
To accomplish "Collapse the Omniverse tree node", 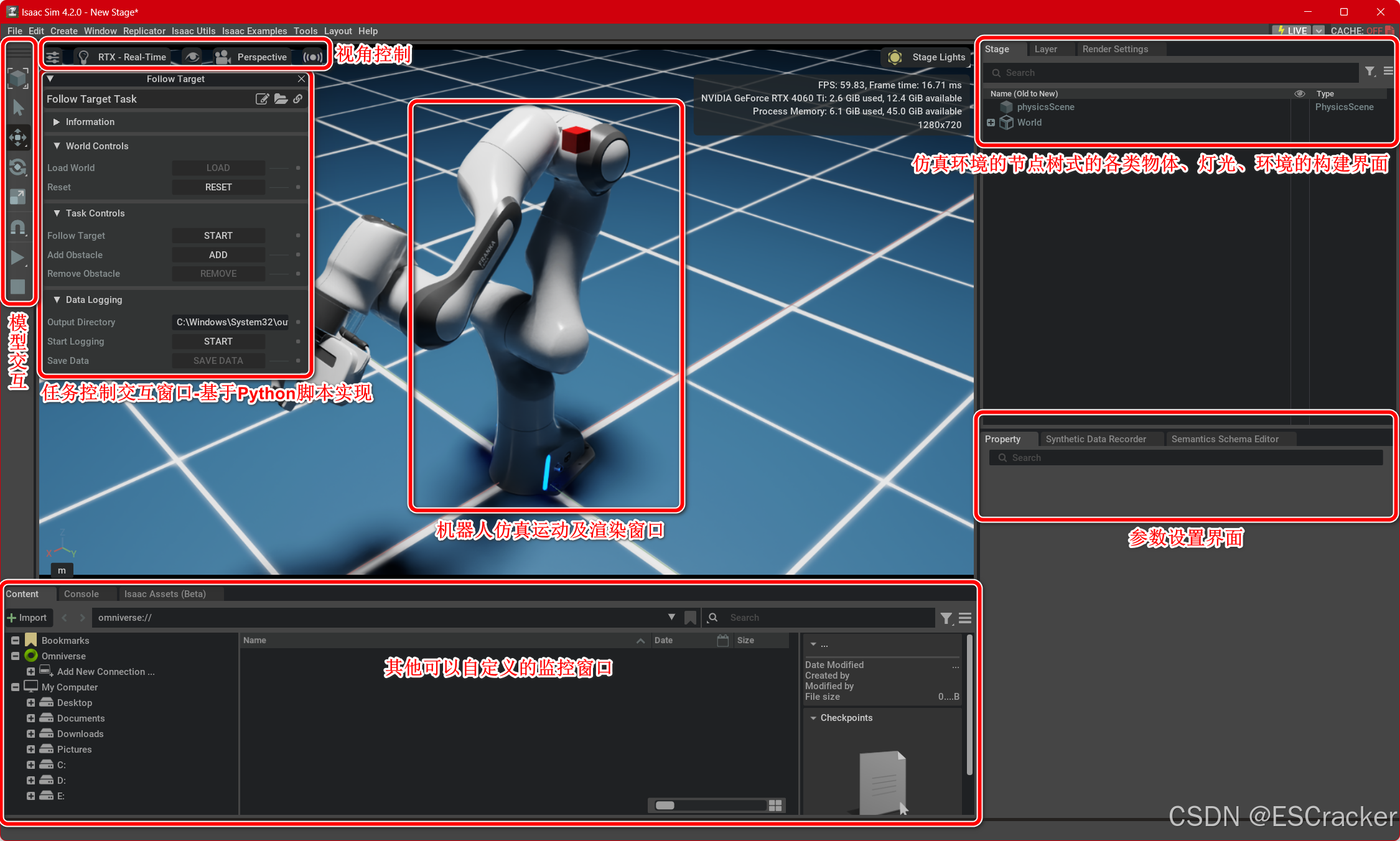I will pyautogui.click(x=15, y=656).
